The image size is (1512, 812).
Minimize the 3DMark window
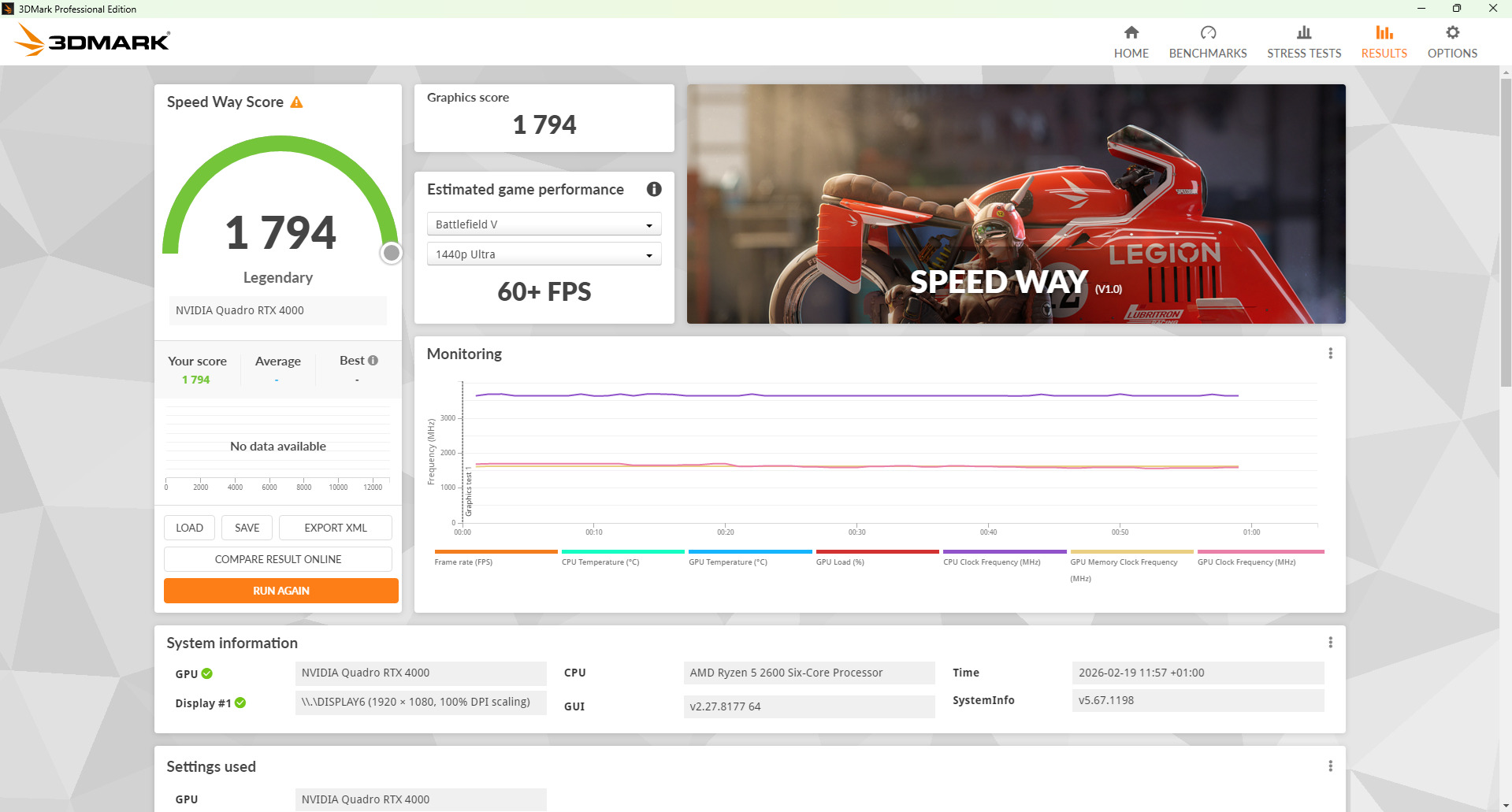click(x=1421, y=9)
